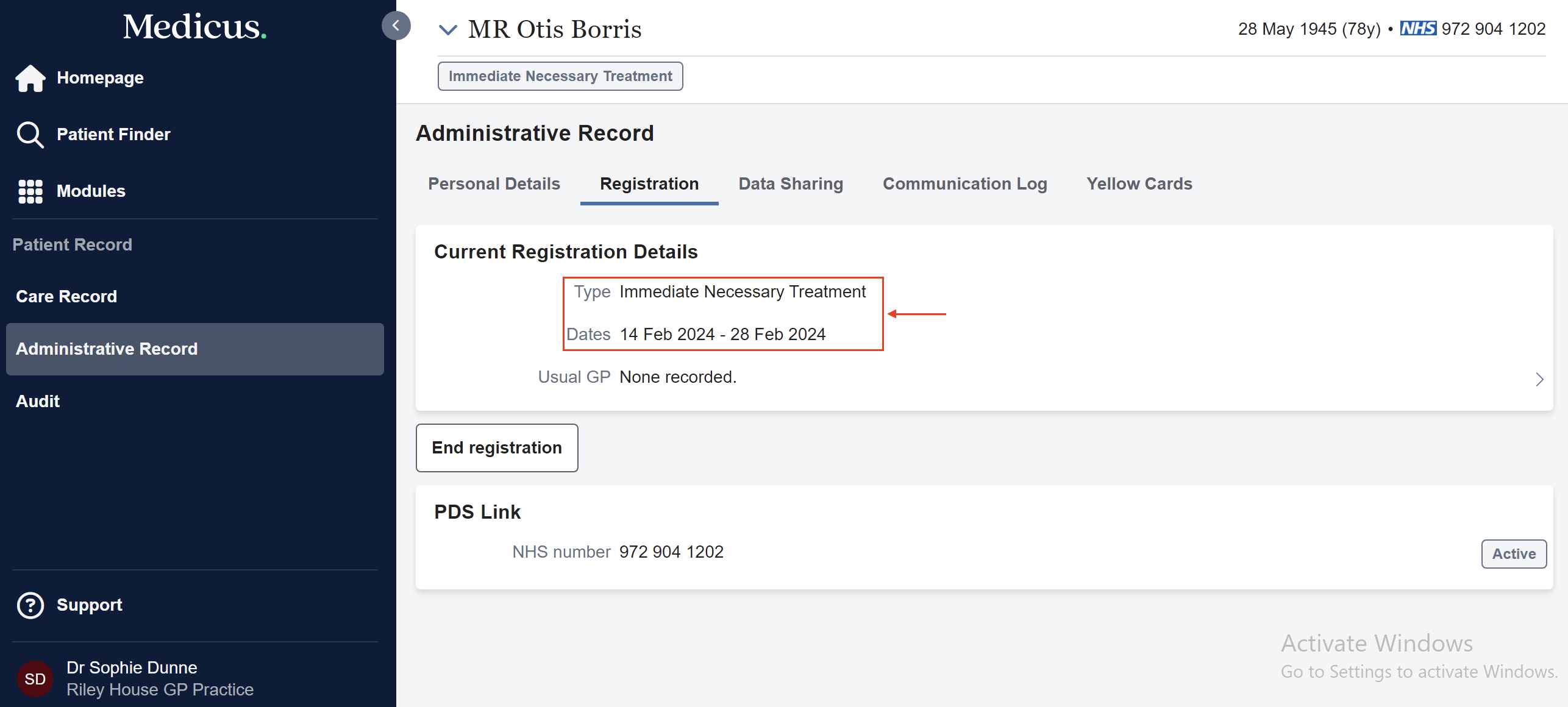Click the Active PDS status badge
The width and height of the screenshot is (1568, 707).
coord(1514,554)
